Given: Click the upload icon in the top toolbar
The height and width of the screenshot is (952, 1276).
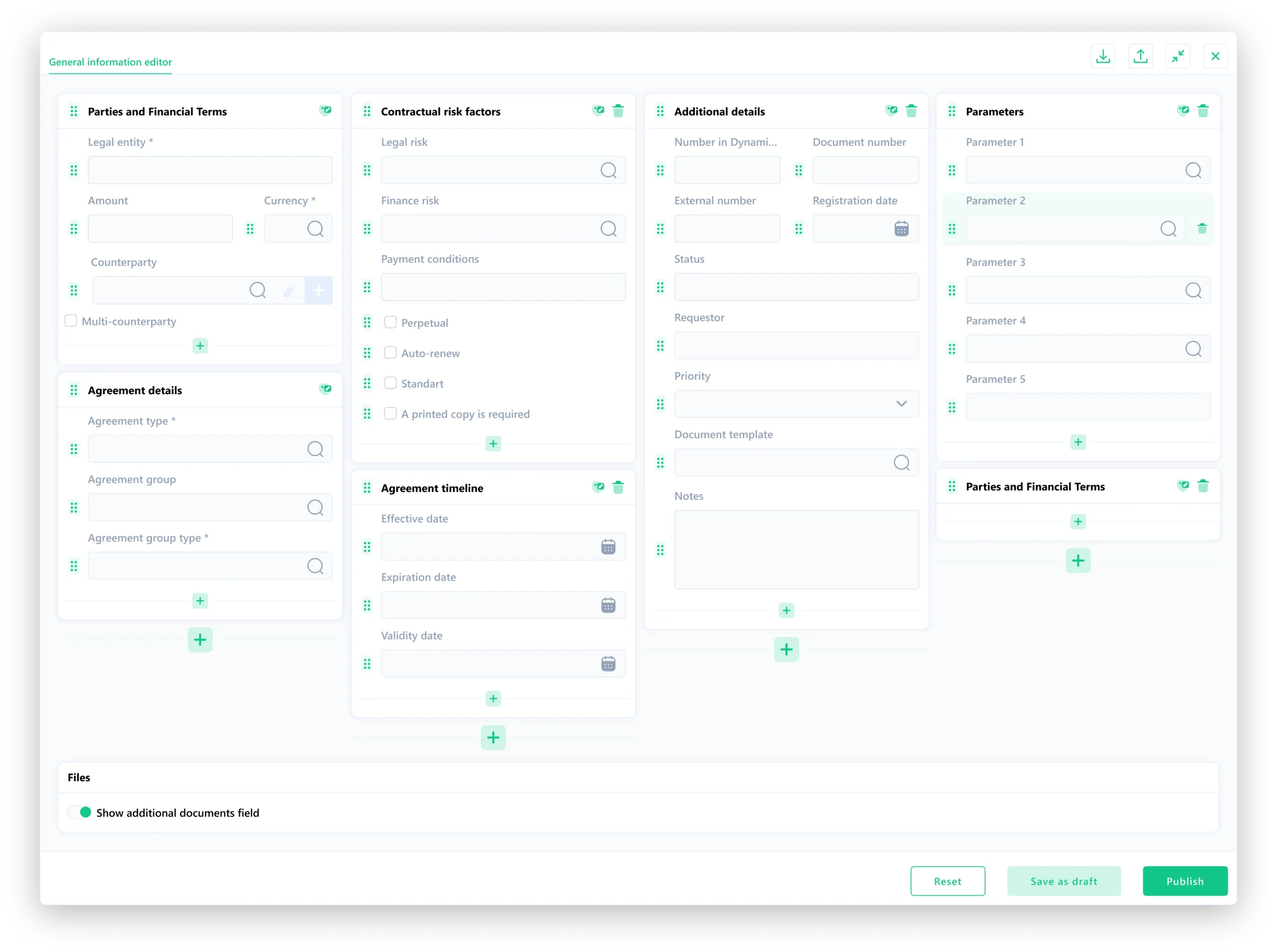Looking at the screenshot, I should pyautogui.click(x=1140, y=56).
